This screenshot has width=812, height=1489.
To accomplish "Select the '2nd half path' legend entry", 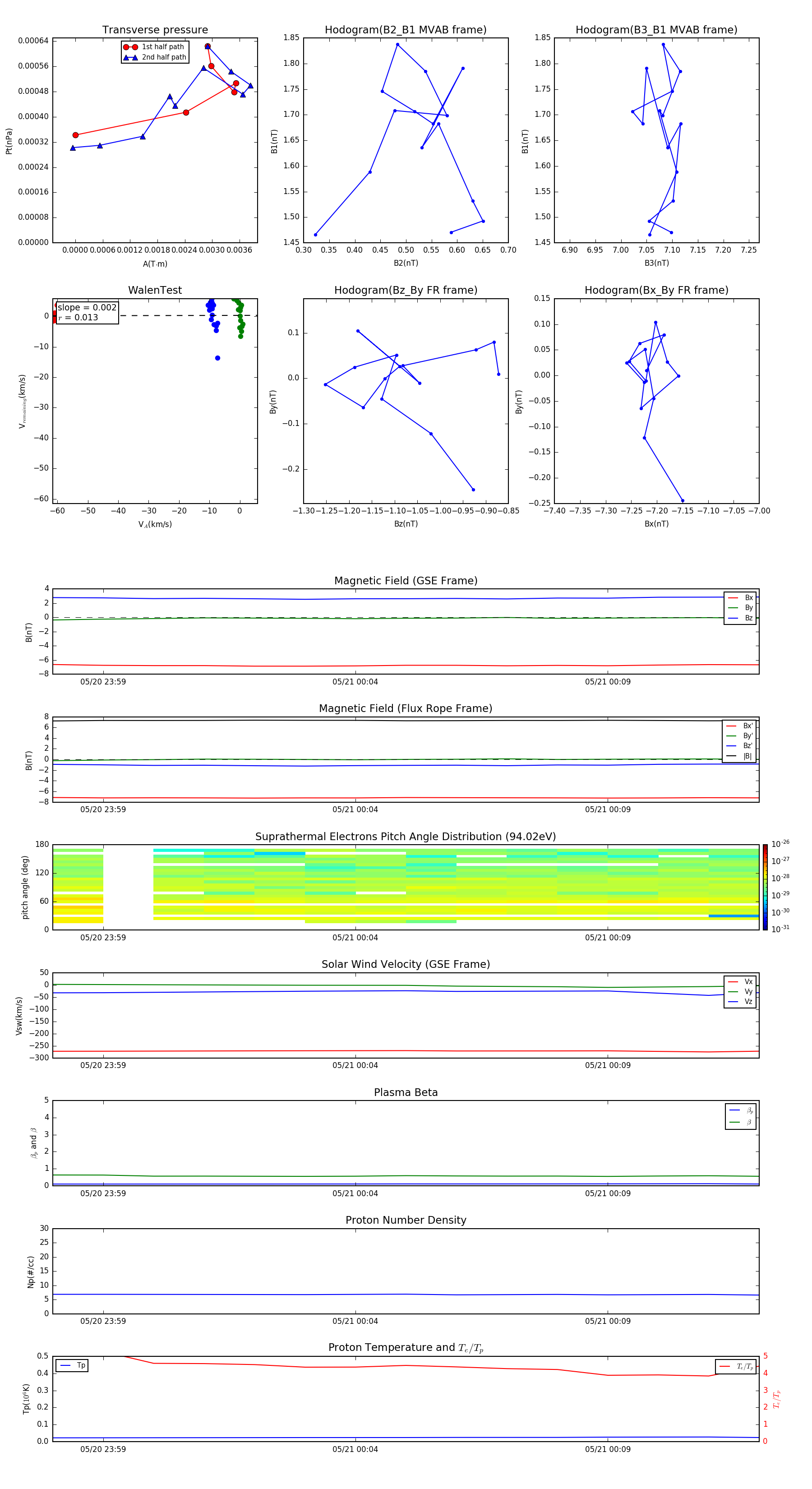I will pyautogui.click(x=155, y=57).
